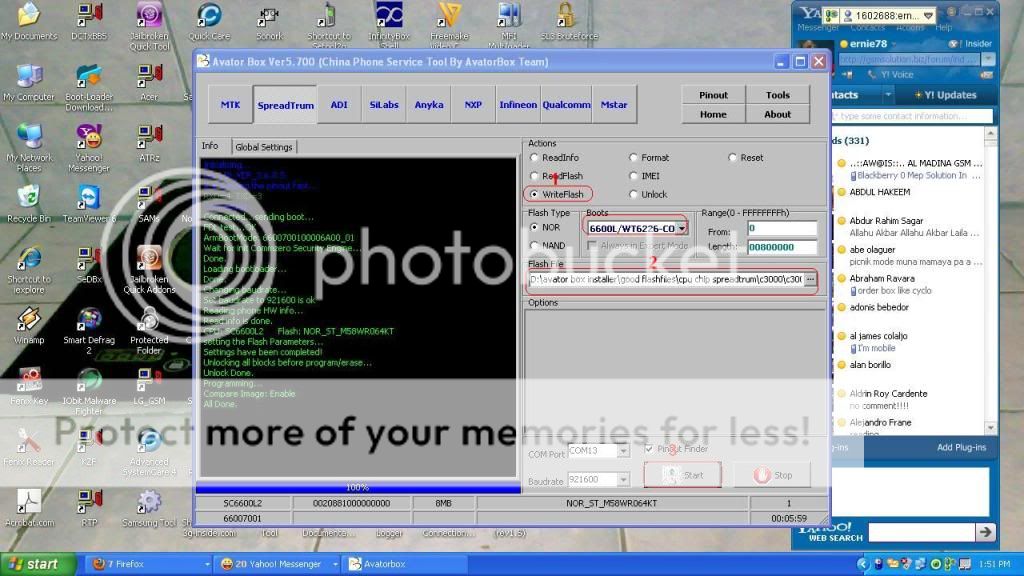Viewport: 1024px width, 576px height.
Task: Select the MTK platform tab
Action: [230, 105]
